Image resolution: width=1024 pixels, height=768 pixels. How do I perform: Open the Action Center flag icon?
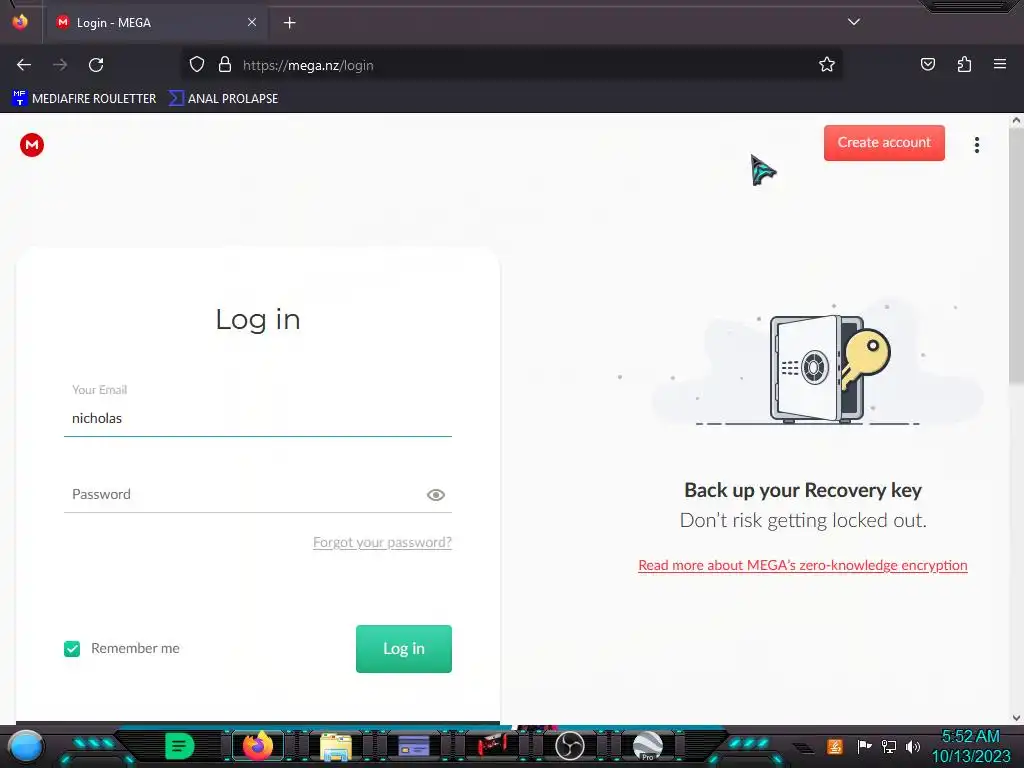click(863, 746)
